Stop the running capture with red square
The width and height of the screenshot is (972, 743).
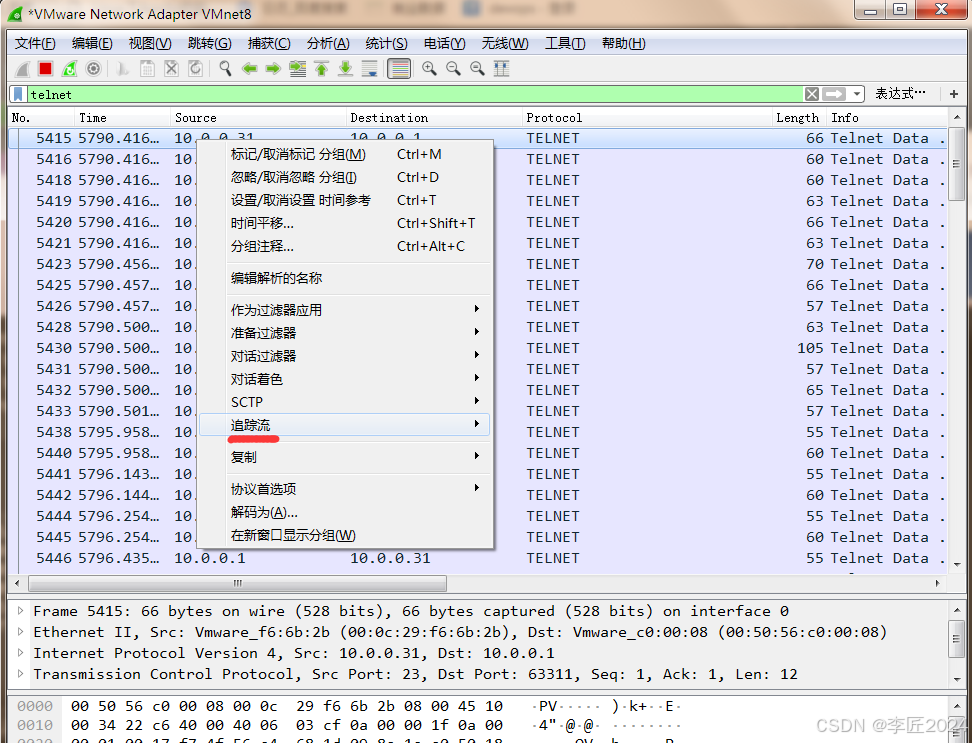click(x=45, y=69)
